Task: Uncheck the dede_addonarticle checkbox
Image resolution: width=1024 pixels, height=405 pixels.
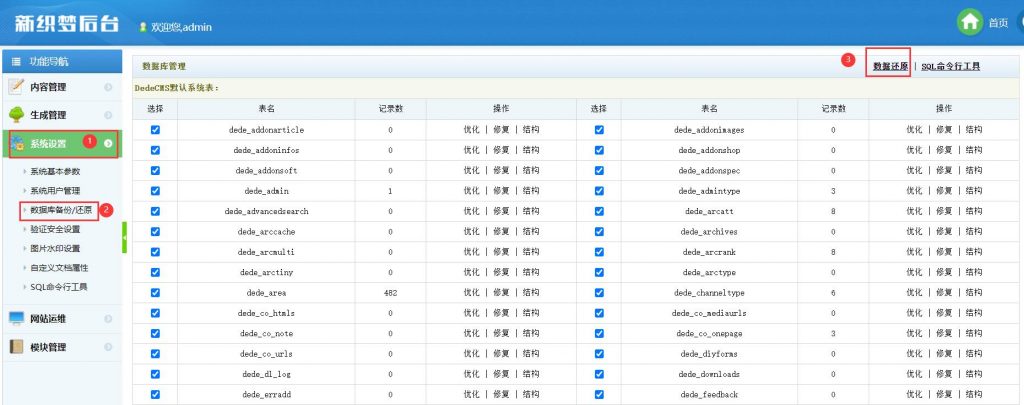Action: pos(155,130)
